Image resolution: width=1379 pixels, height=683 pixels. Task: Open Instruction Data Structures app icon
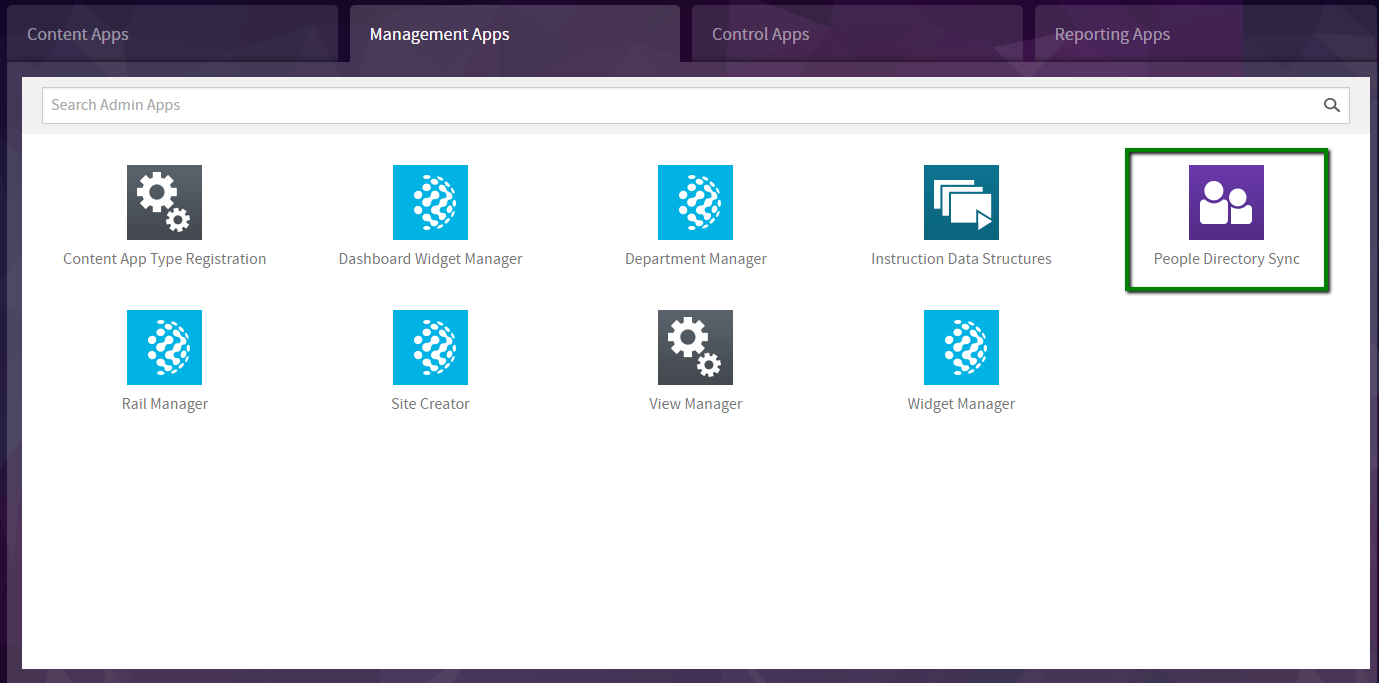pyautogui.click(x=961, y=202)
